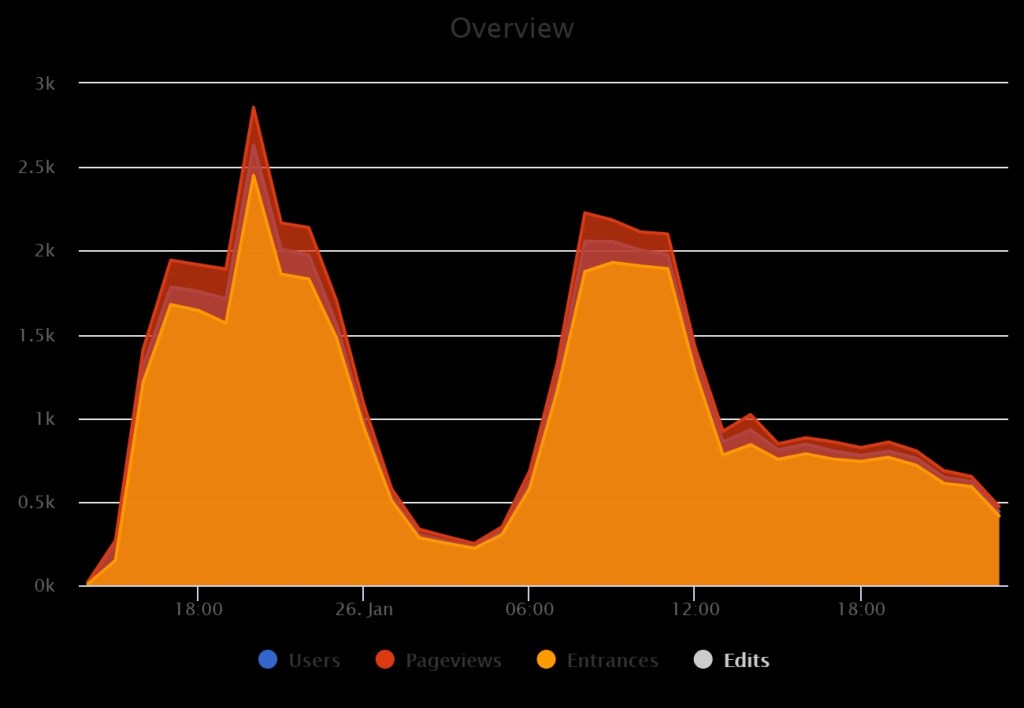Click the orange Entrances legend circle
Screen dimensions: 1024x708
point(546,660)
